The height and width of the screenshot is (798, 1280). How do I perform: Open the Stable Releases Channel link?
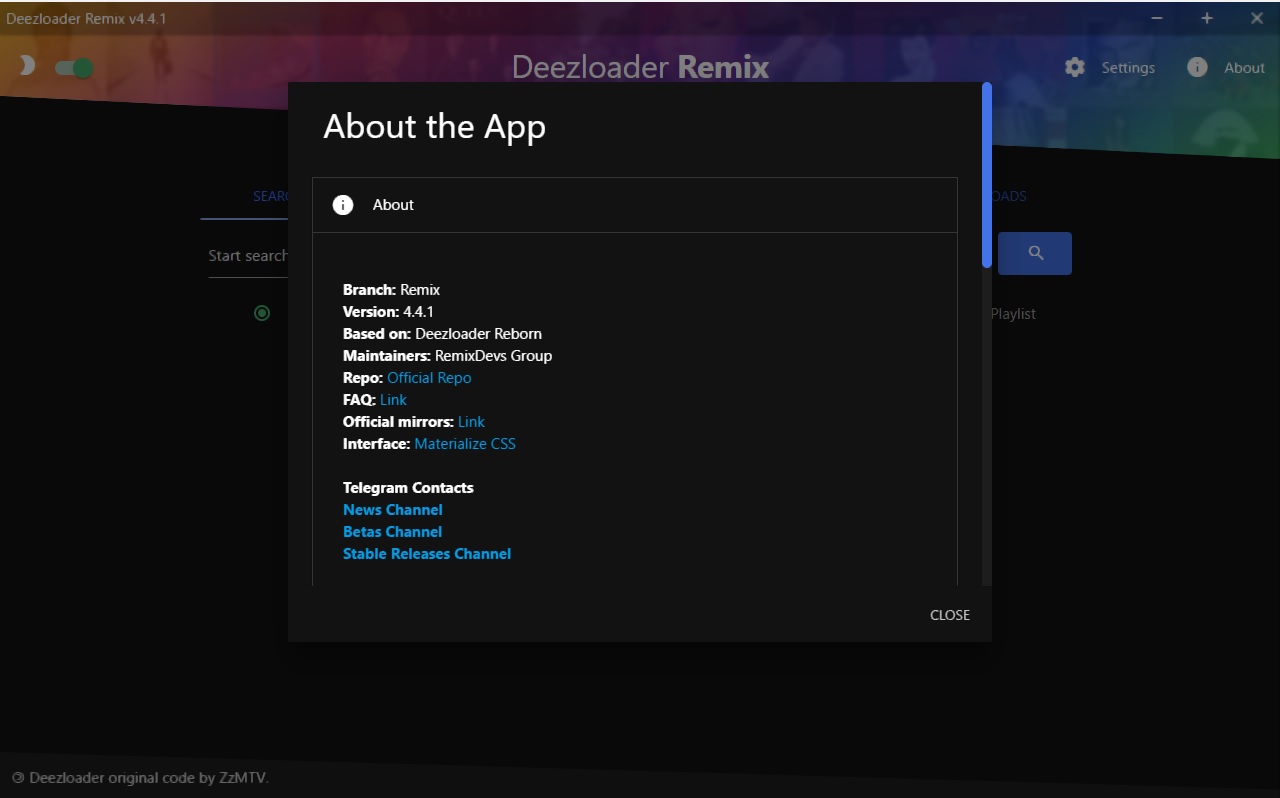[x=427, y=554]
